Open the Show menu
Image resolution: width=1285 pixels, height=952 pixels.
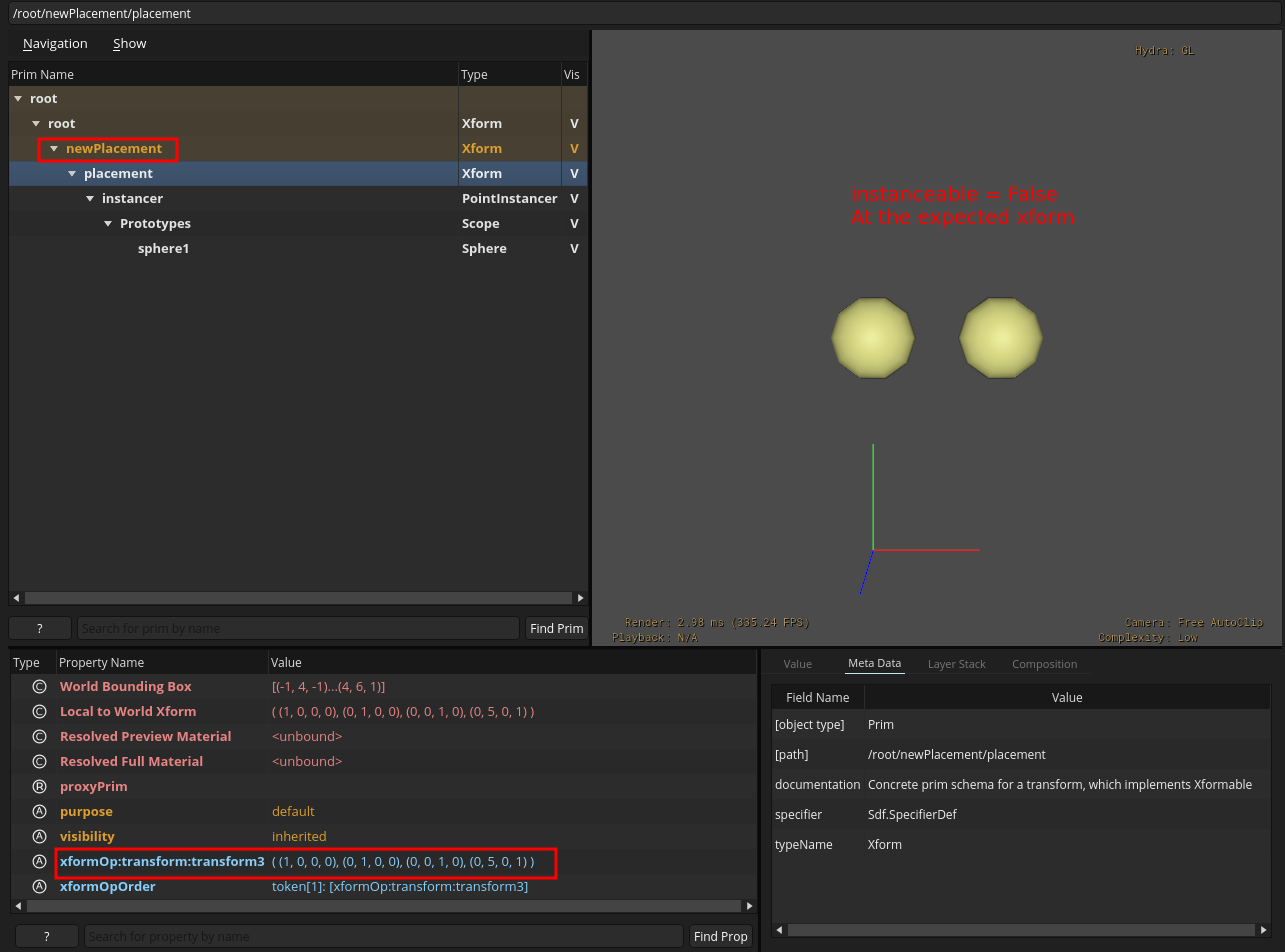(130, 44)
